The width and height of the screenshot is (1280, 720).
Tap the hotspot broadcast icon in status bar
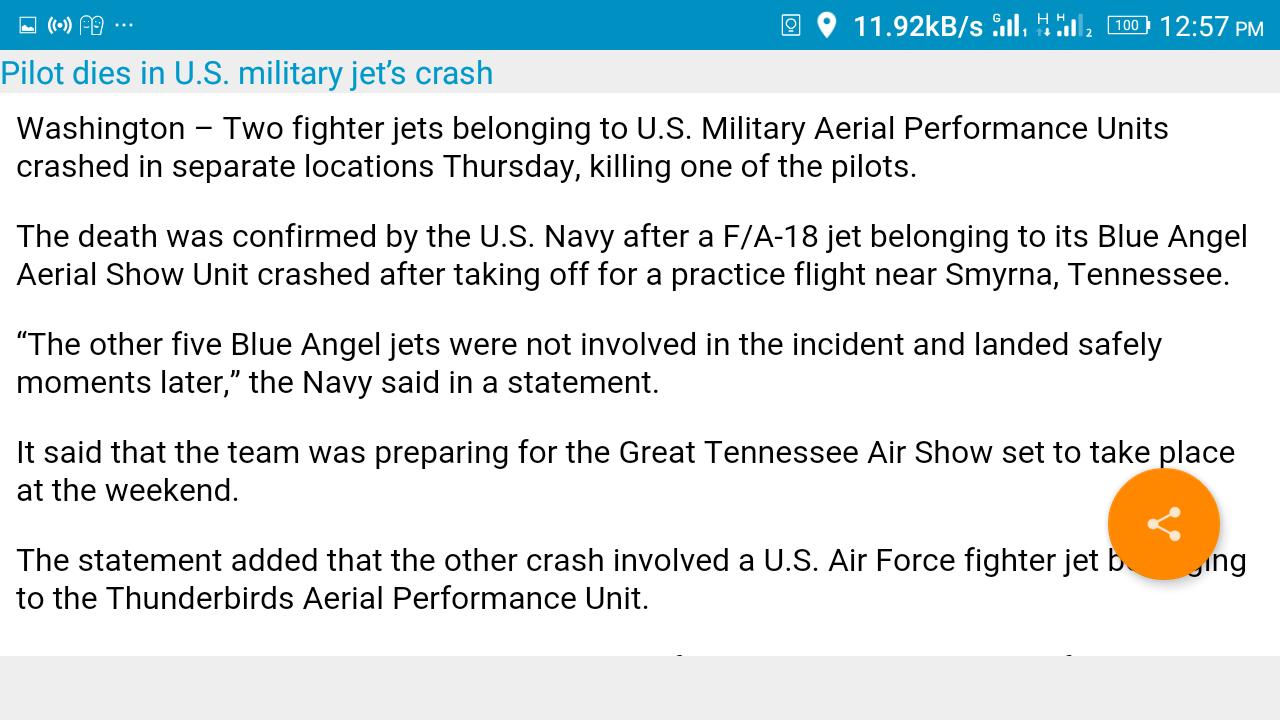(x=60, y=25)
